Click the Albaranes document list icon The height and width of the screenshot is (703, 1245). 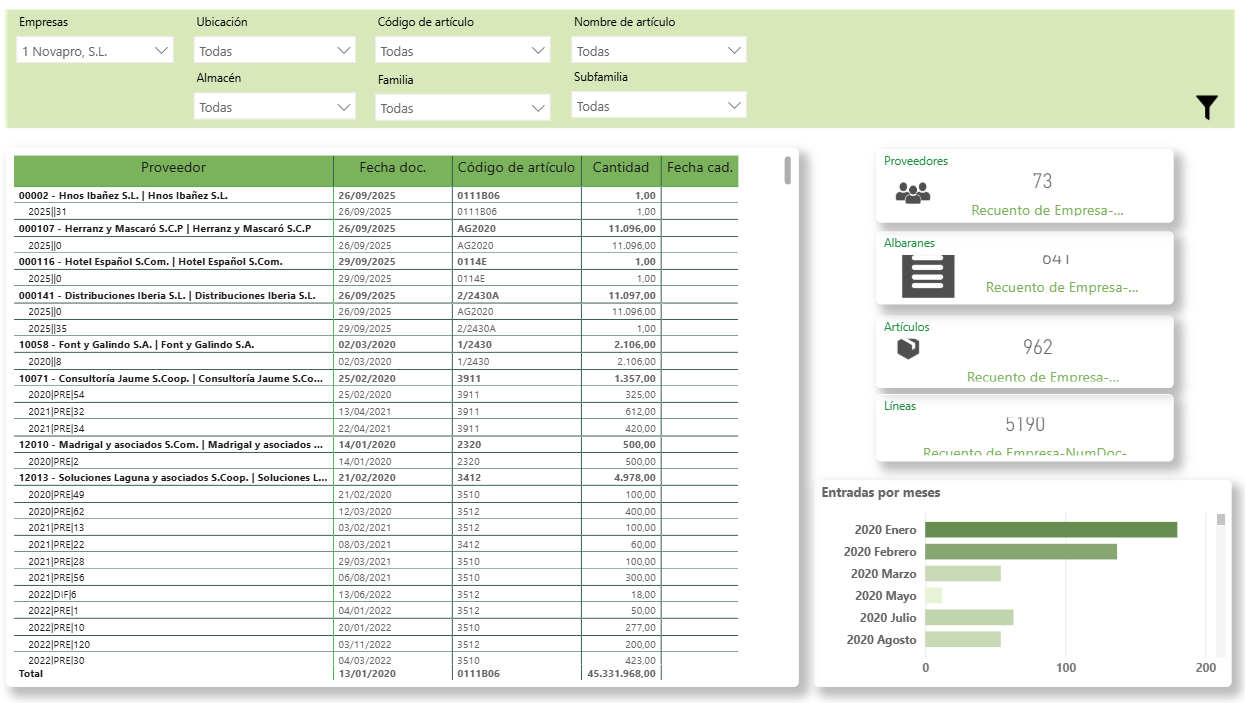coord(928,276)
